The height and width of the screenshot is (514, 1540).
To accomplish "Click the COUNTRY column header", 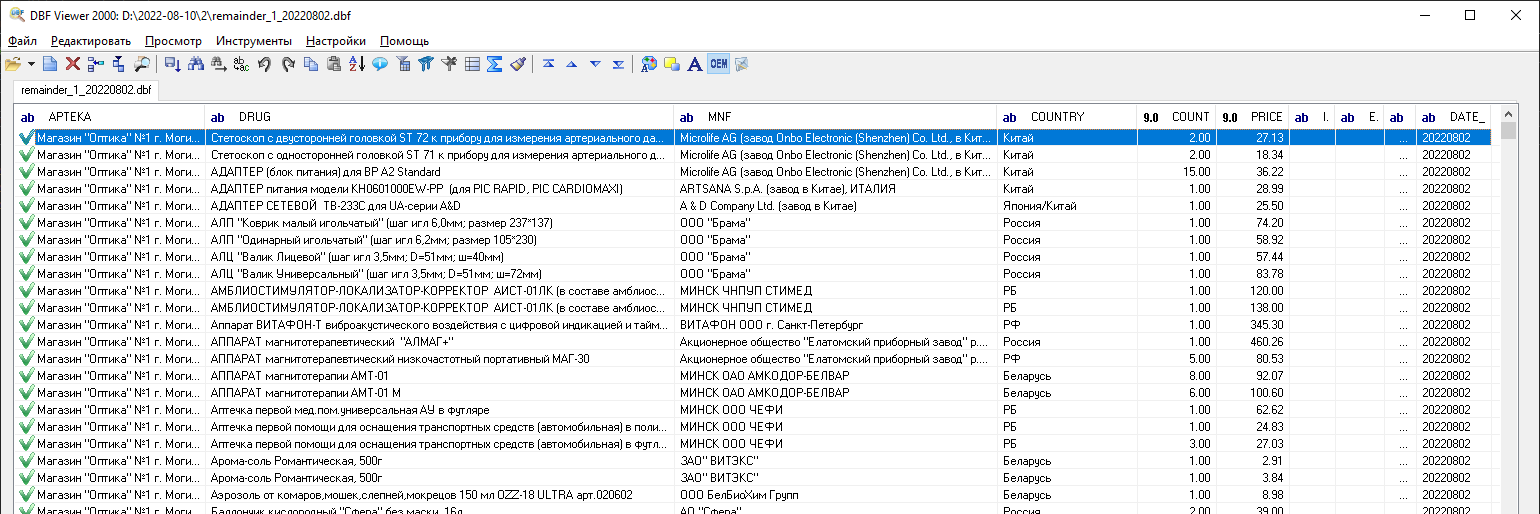I will pos(1067,117).
